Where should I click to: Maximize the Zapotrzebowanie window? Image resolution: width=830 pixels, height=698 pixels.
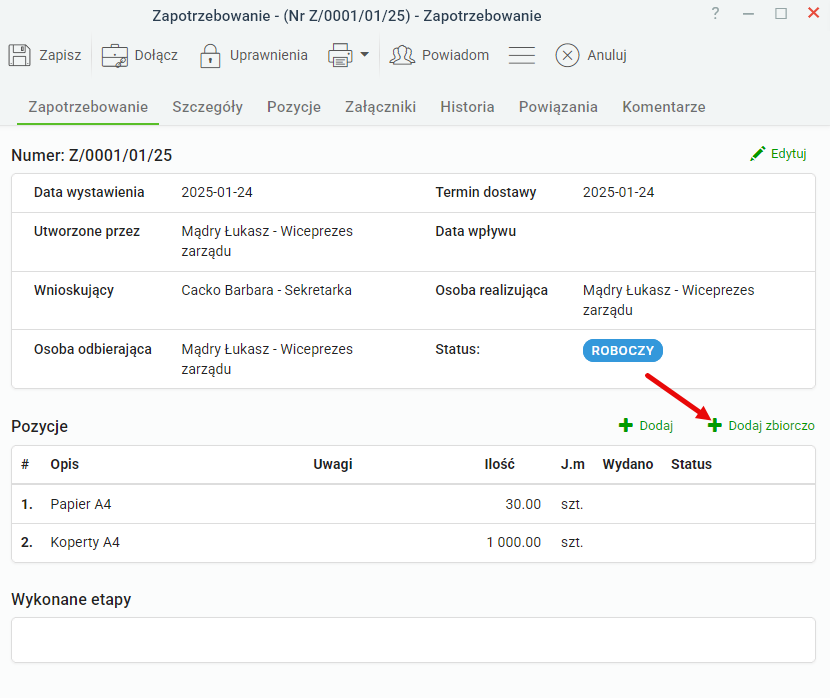(781, 13)
